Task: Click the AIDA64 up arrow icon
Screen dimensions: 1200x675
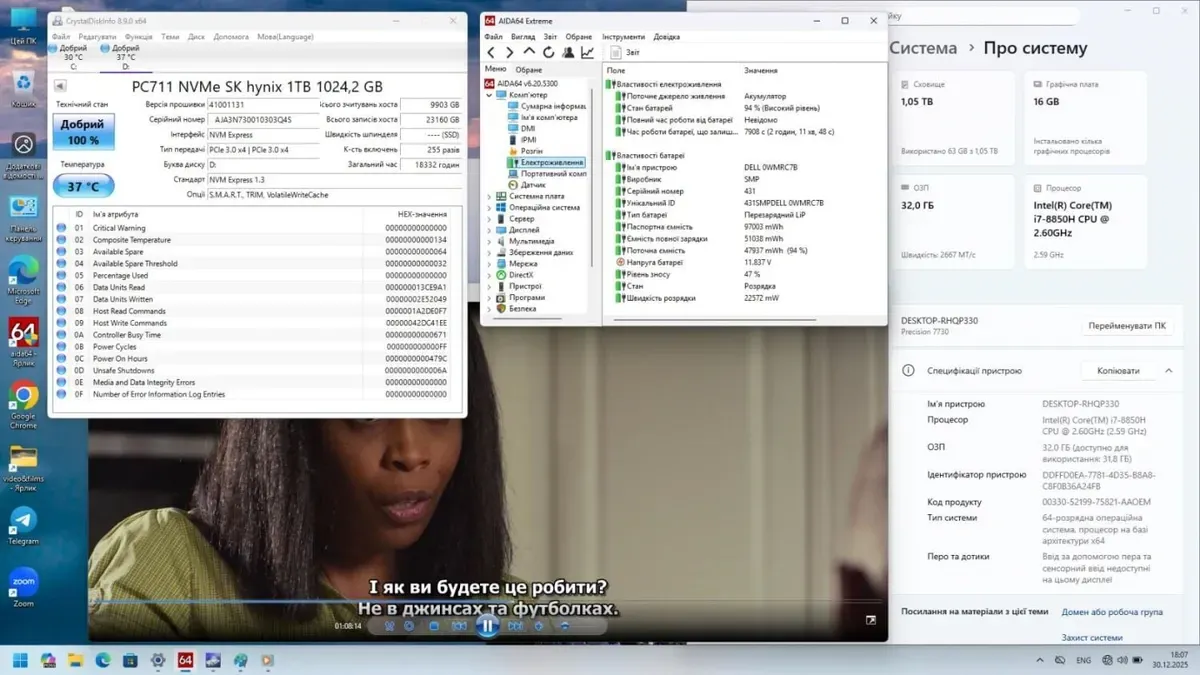Action: tap(529, 53)
